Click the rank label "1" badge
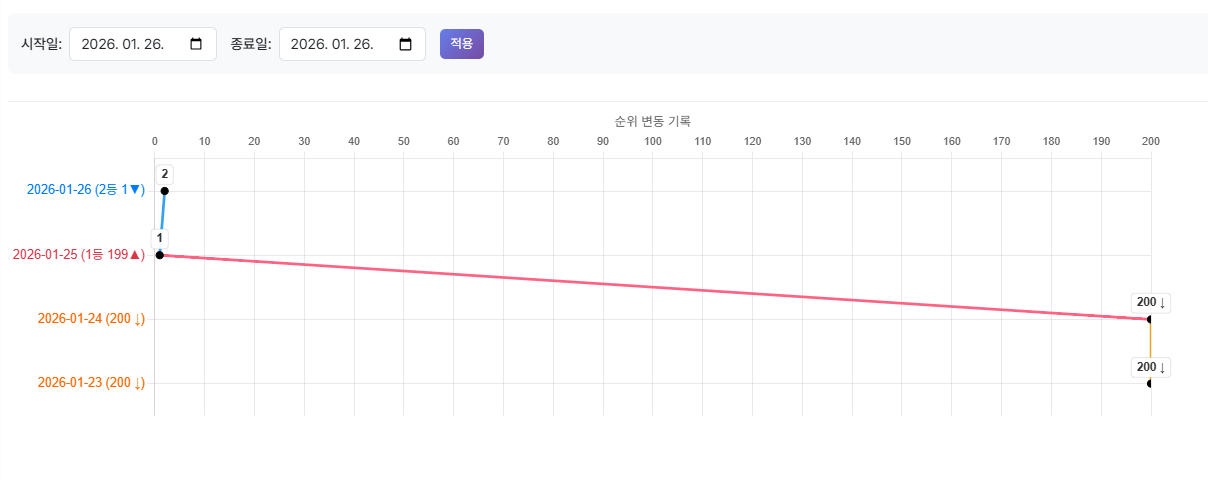This screenshot has width=1208, height=480. [x=160, y=238]
